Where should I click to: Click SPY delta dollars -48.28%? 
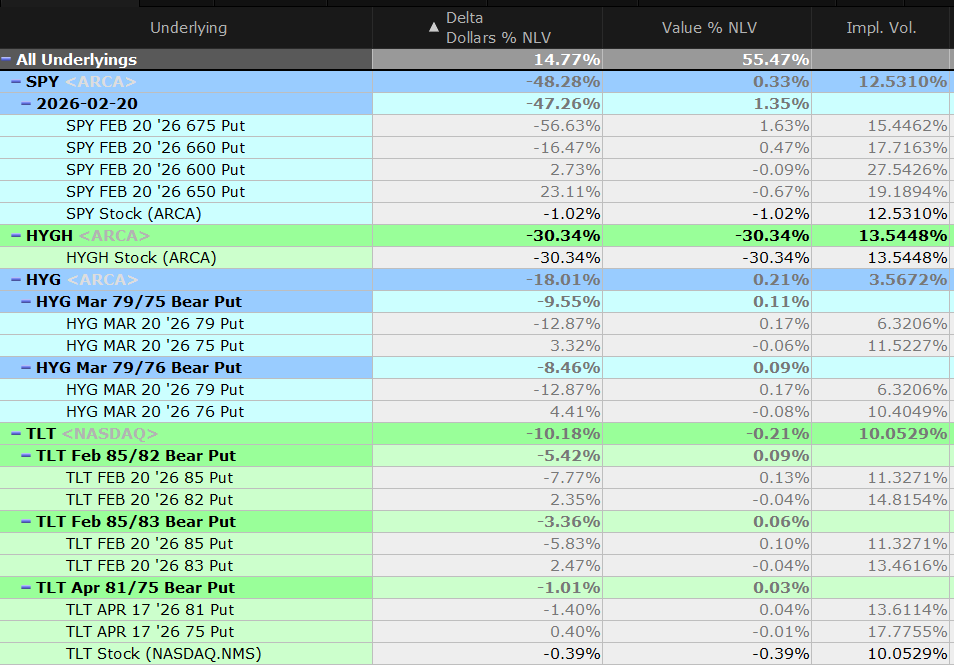click(563, 82)
